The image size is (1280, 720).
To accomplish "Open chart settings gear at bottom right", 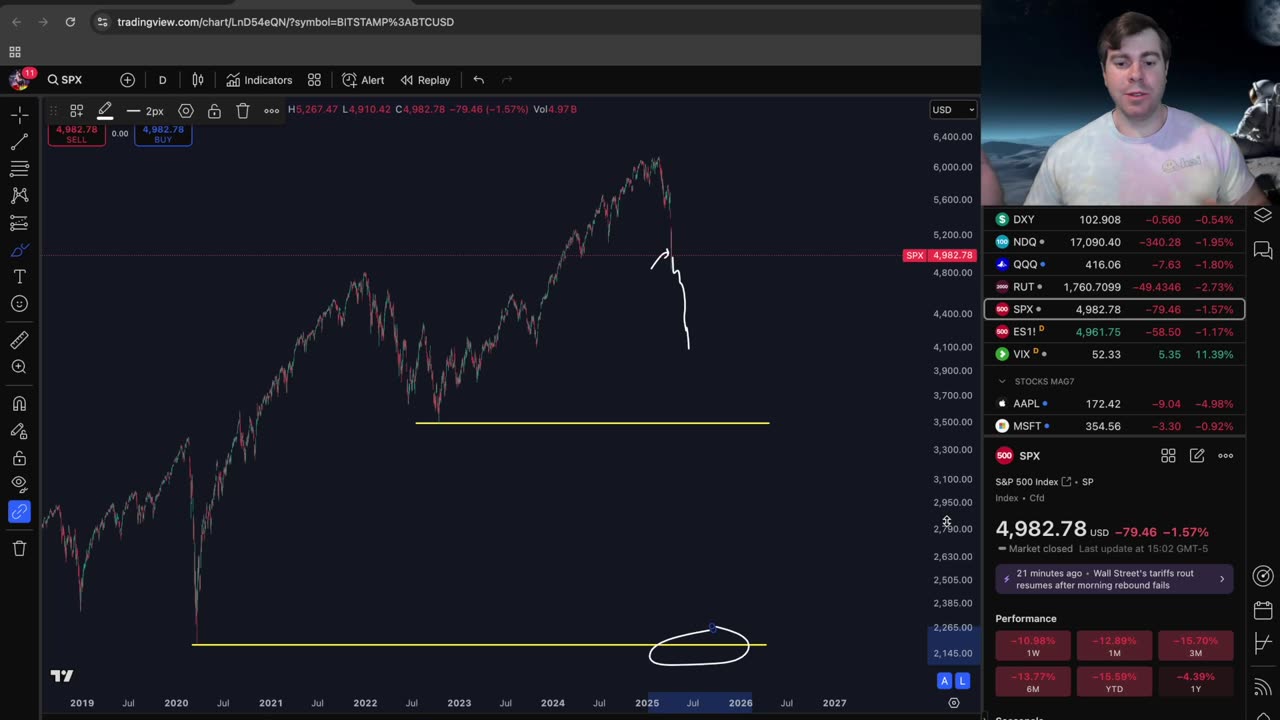I will [x=954, y=703].
